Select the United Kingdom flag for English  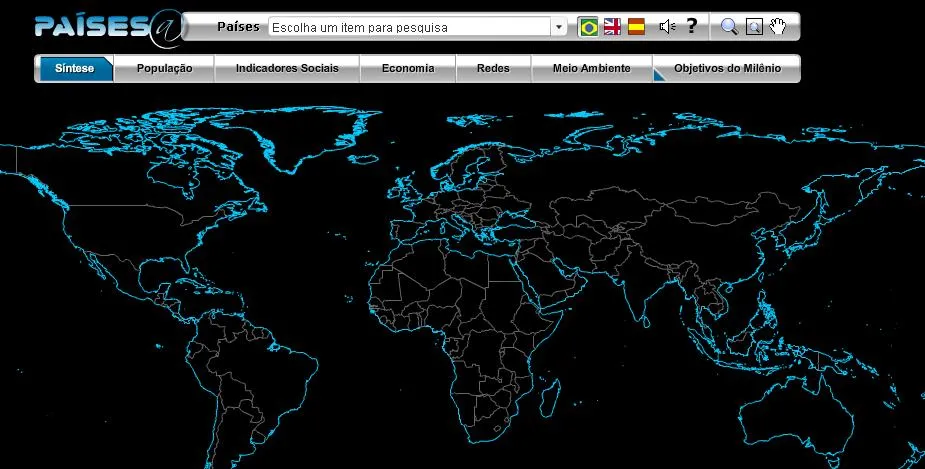click(613, 27)
